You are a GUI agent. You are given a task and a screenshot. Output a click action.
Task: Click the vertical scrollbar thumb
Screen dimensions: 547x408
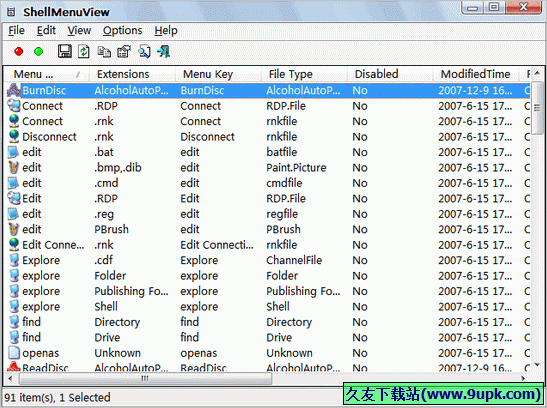537,108
